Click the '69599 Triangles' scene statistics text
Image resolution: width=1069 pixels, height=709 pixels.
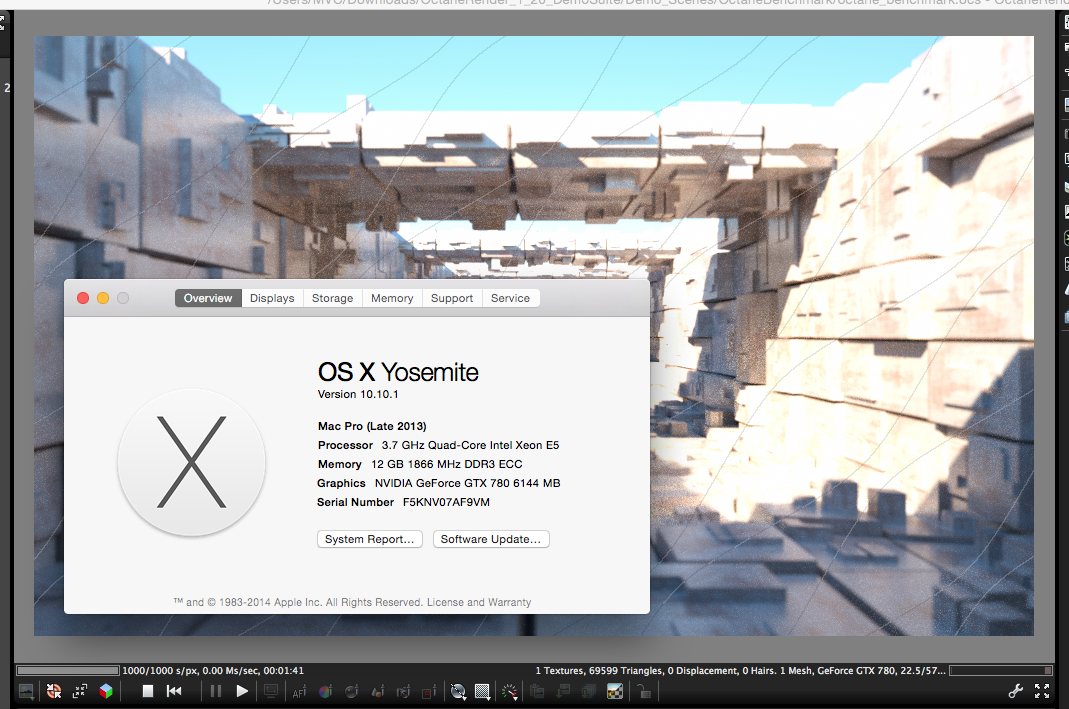(625, 671)
